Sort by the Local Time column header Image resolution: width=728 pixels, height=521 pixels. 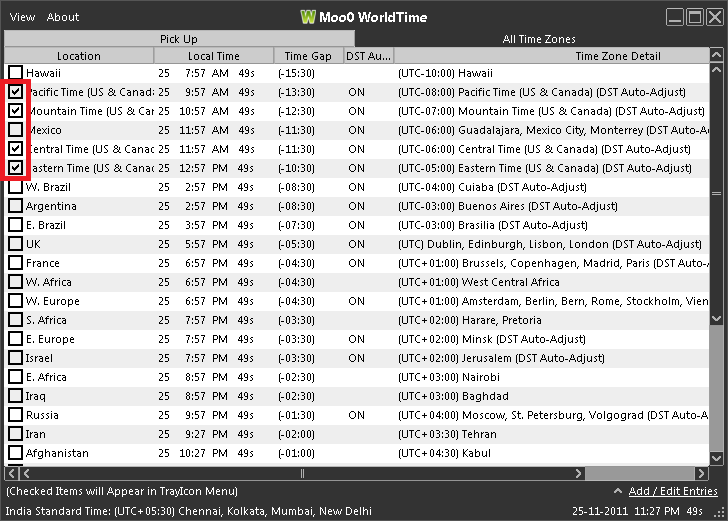pyautogui.click(x=214, y=56)
